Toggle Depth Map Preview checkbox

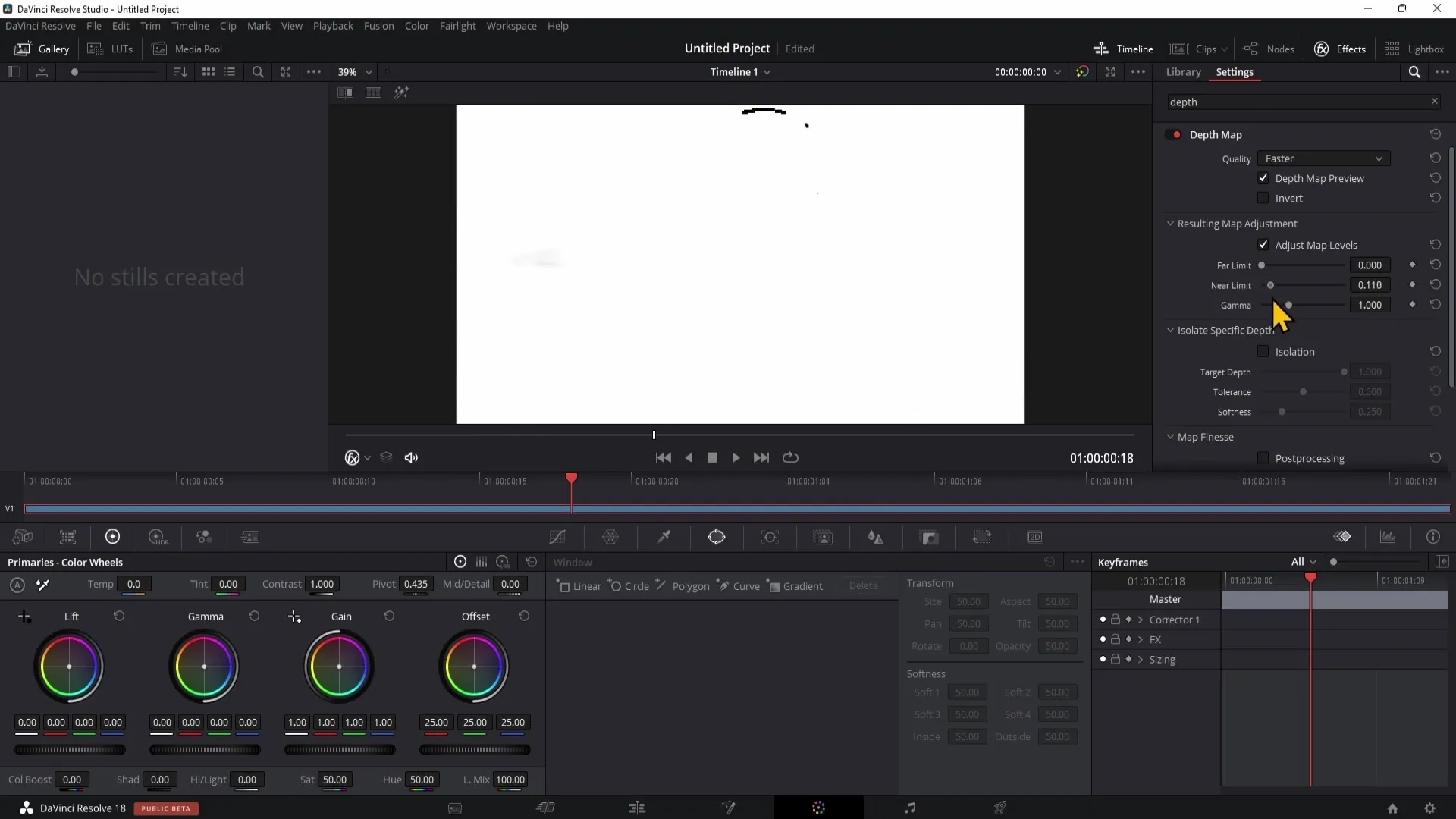pos(1264,178)
